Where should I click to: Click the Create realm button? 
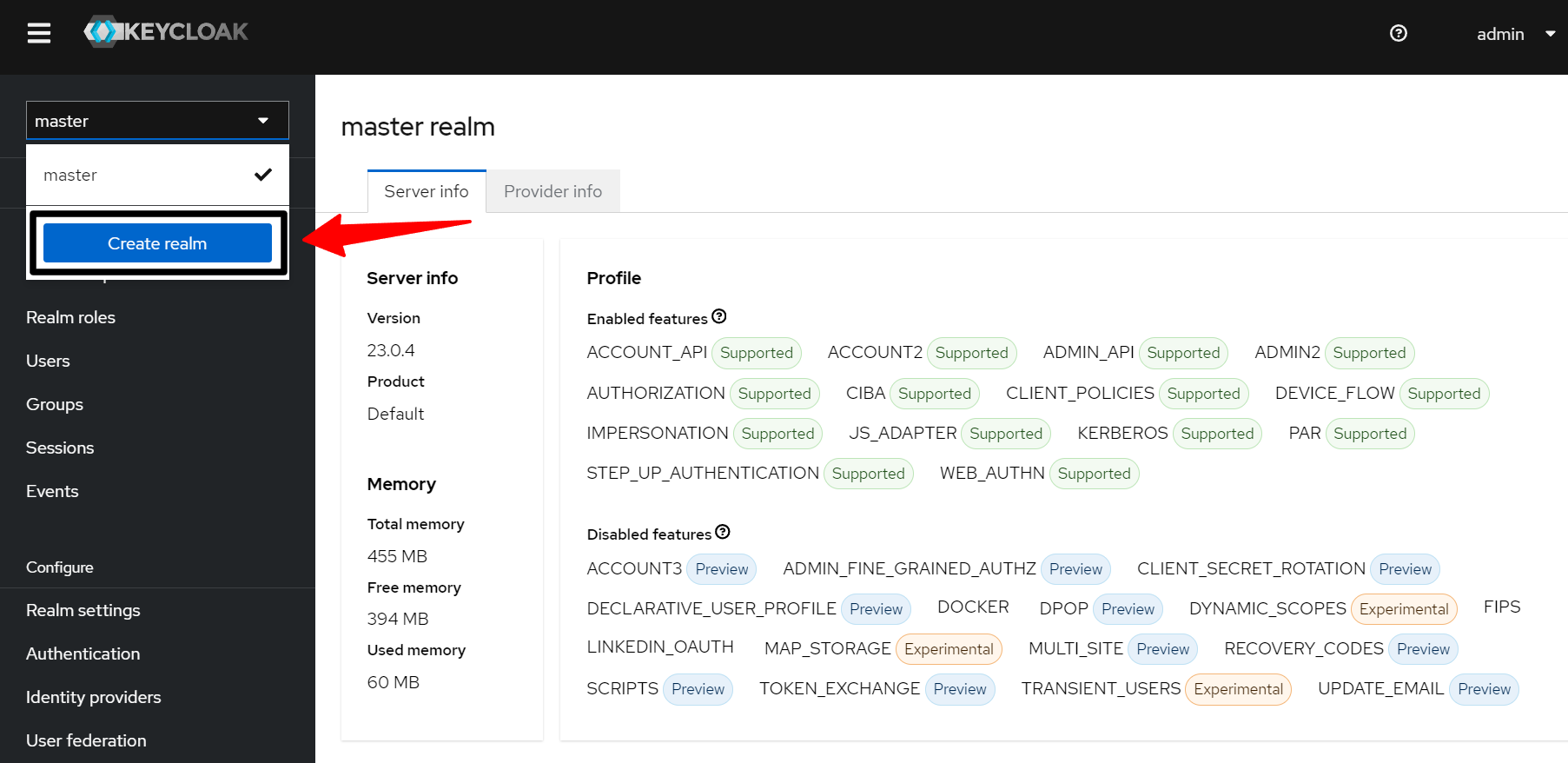157,243
